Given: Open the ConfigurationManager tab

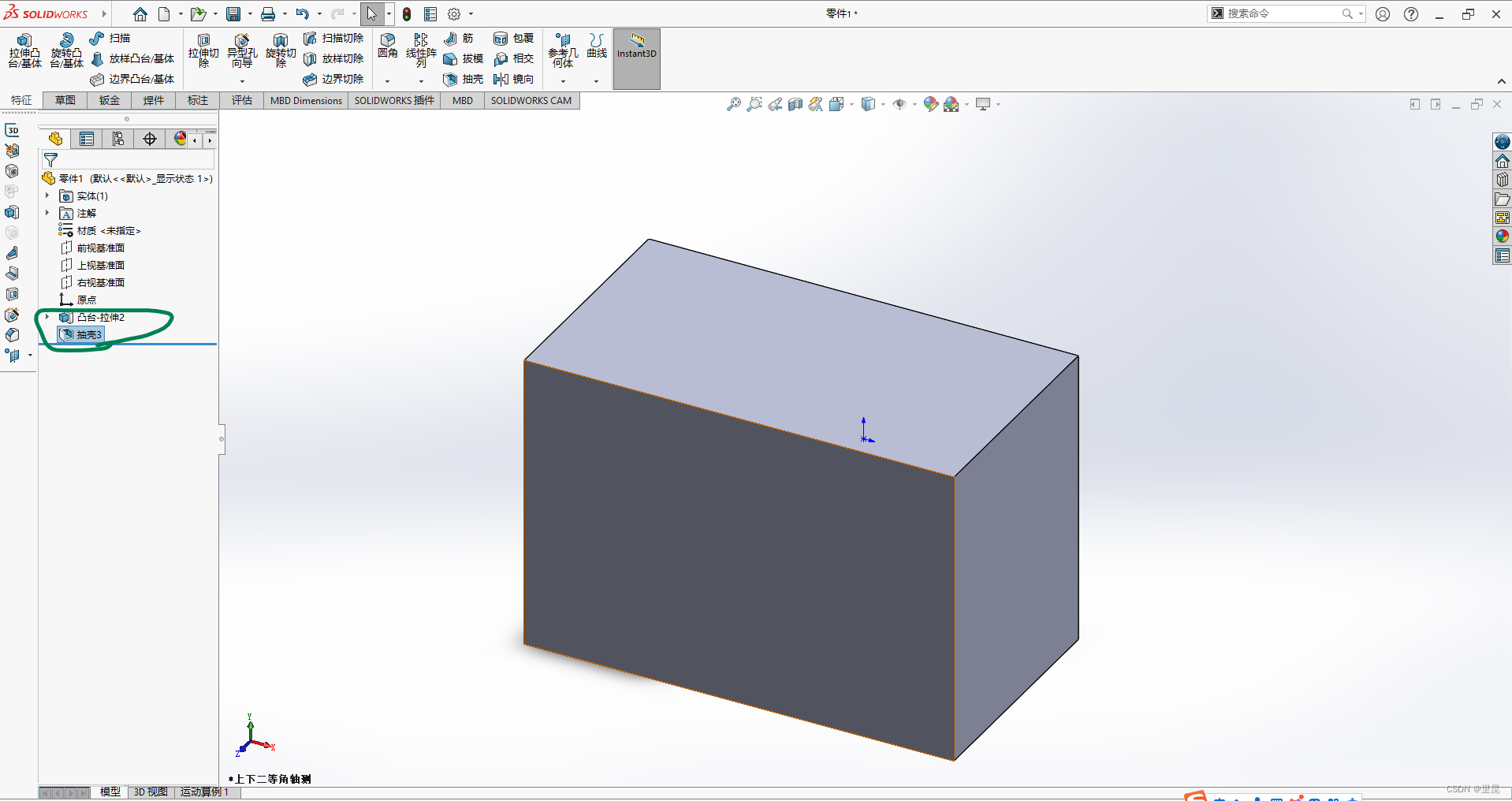Looking at the screenshot, I should (x=118, y=139).
